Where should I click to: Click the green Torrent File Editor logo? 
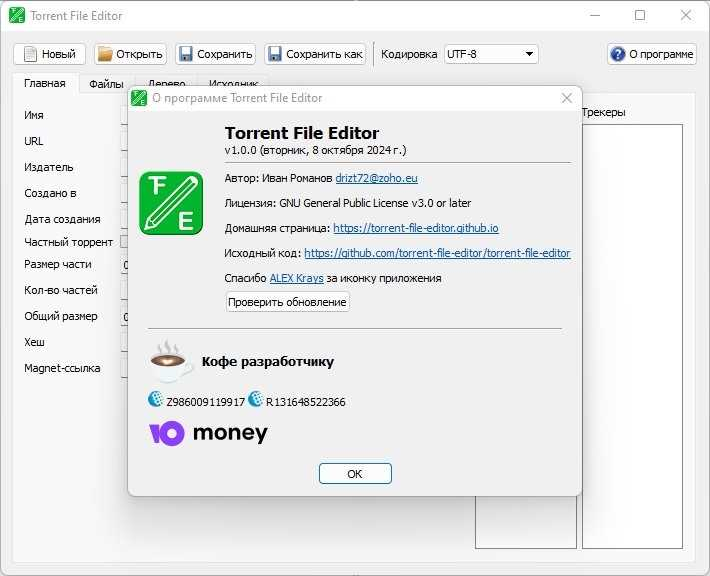(171, 203)
